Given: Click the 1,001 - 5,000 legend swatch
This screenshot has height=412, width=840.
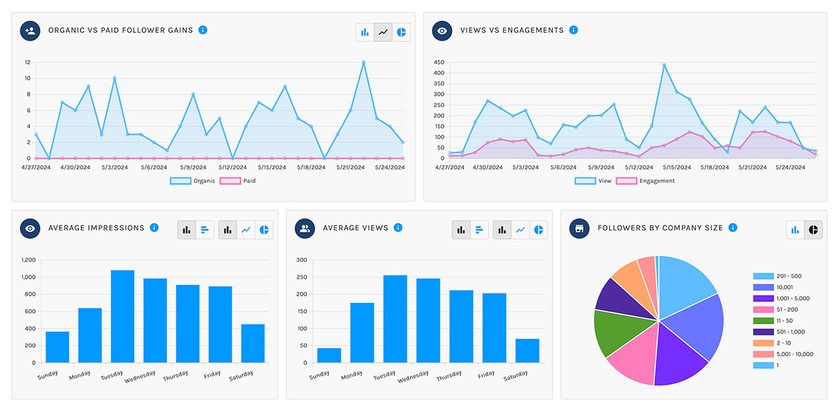Looking at the screenshot, I should point(763,298).
